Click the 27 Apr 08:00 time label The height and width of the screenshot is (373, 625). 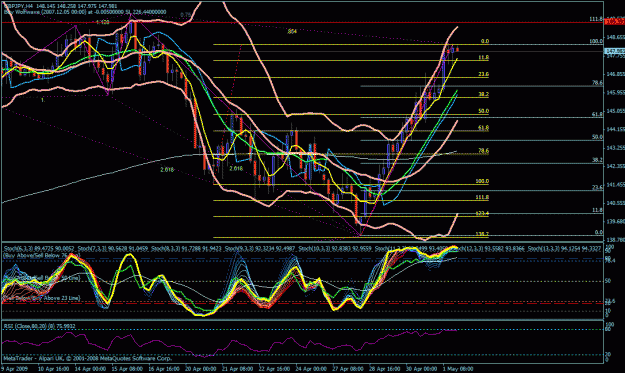348,369
